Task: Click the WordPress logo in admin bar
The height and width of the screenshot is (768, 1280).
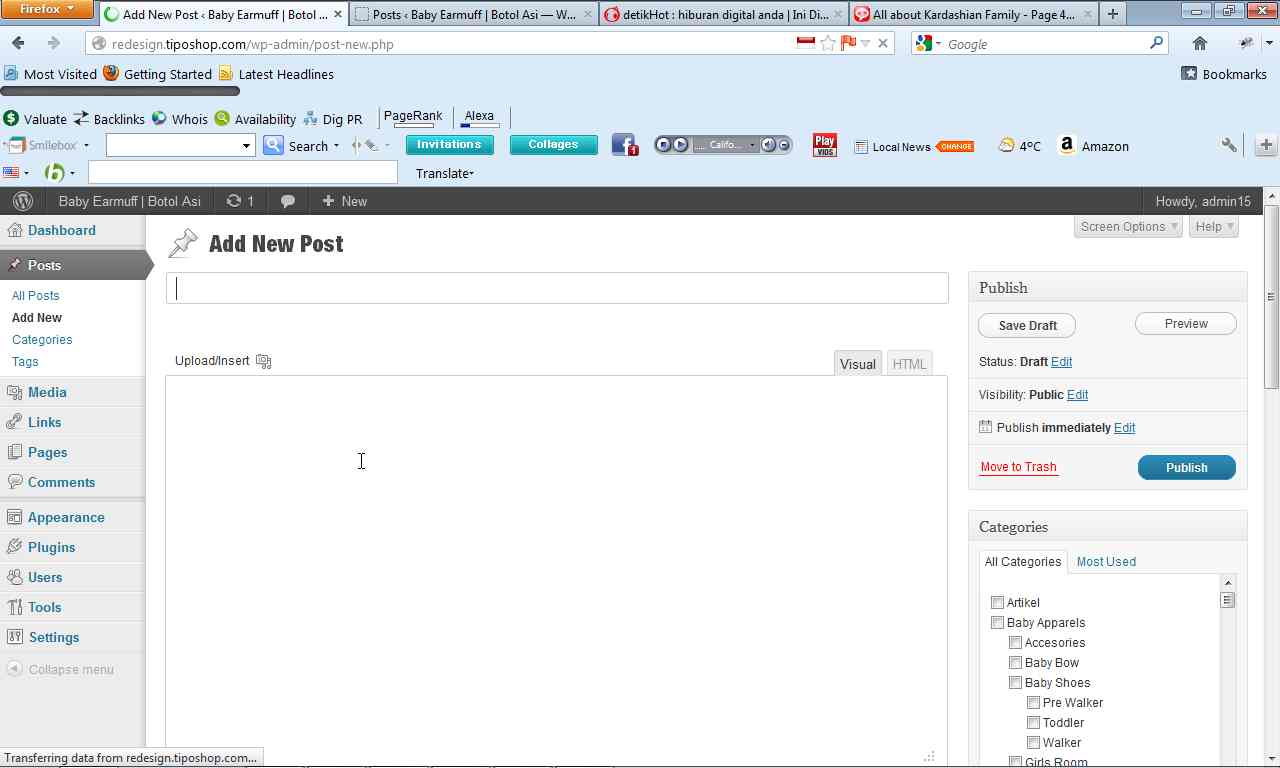Action: [x=22, y=201]
